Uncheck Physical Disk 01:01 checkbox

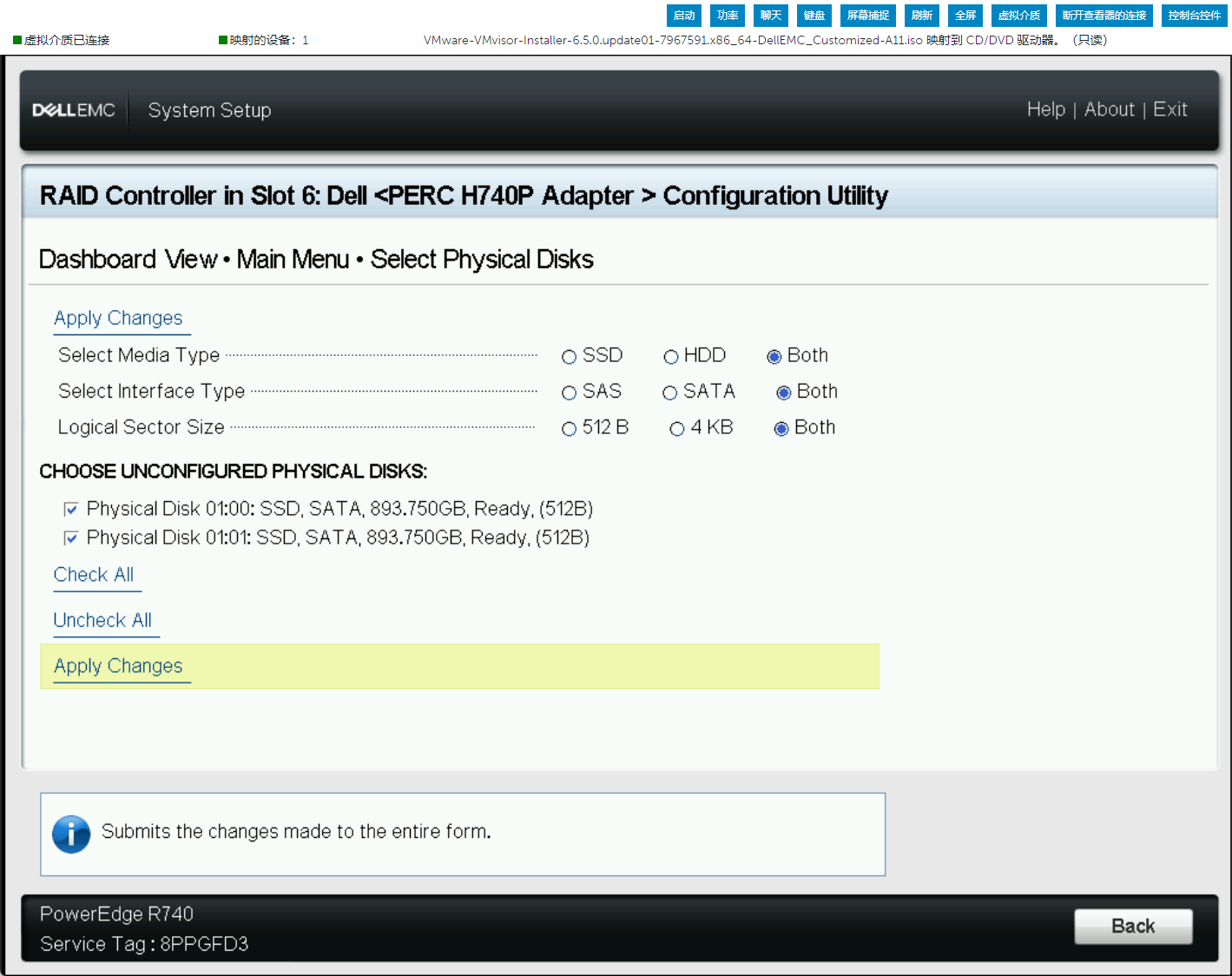pyautogui.click(x=71, y=538)
